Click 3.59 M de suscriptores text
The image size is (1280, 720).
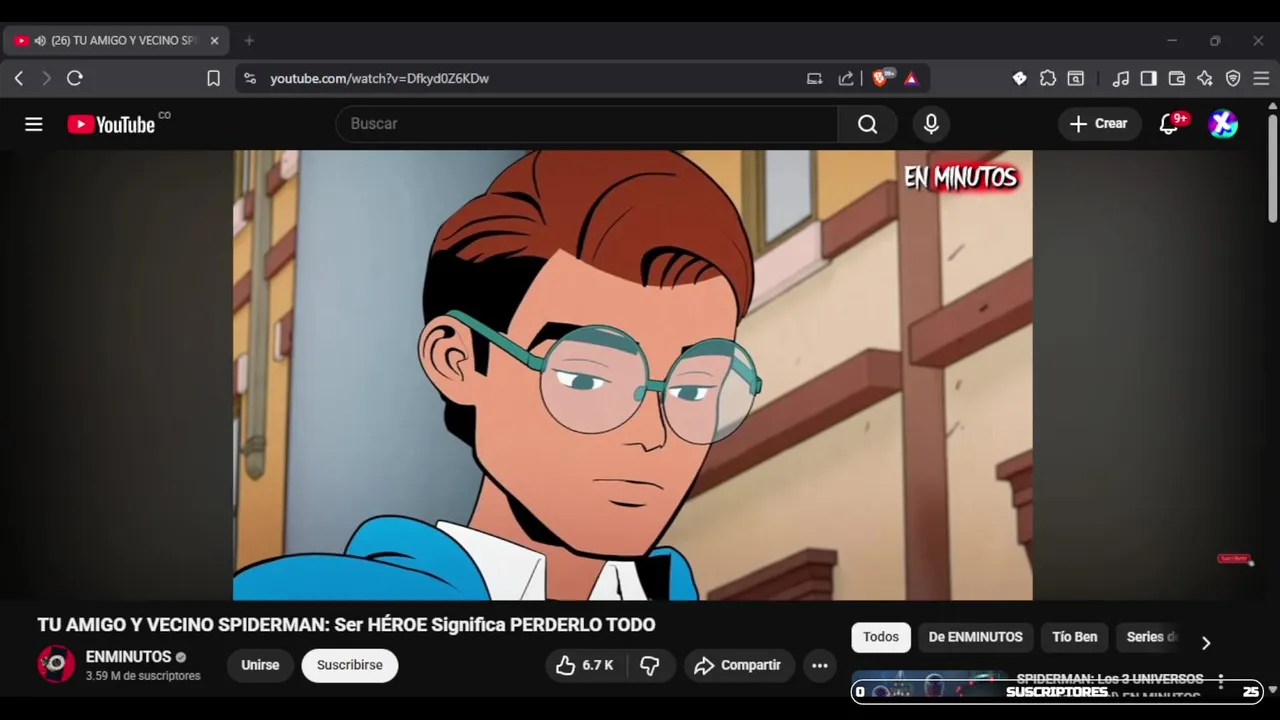pos(143,676)
